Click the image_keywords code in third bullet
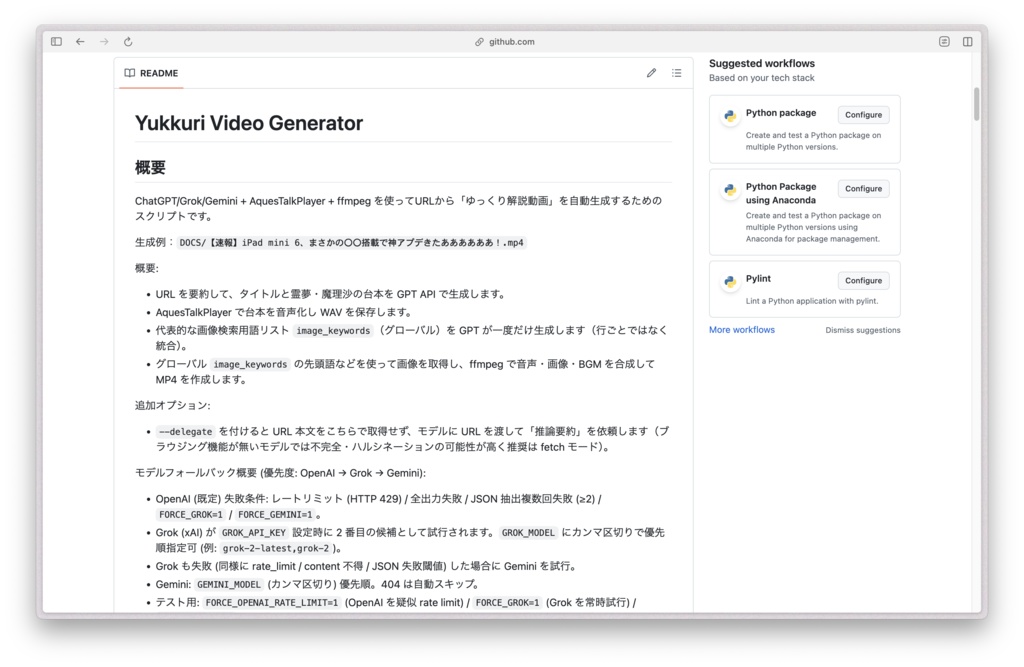 point(333,331)
